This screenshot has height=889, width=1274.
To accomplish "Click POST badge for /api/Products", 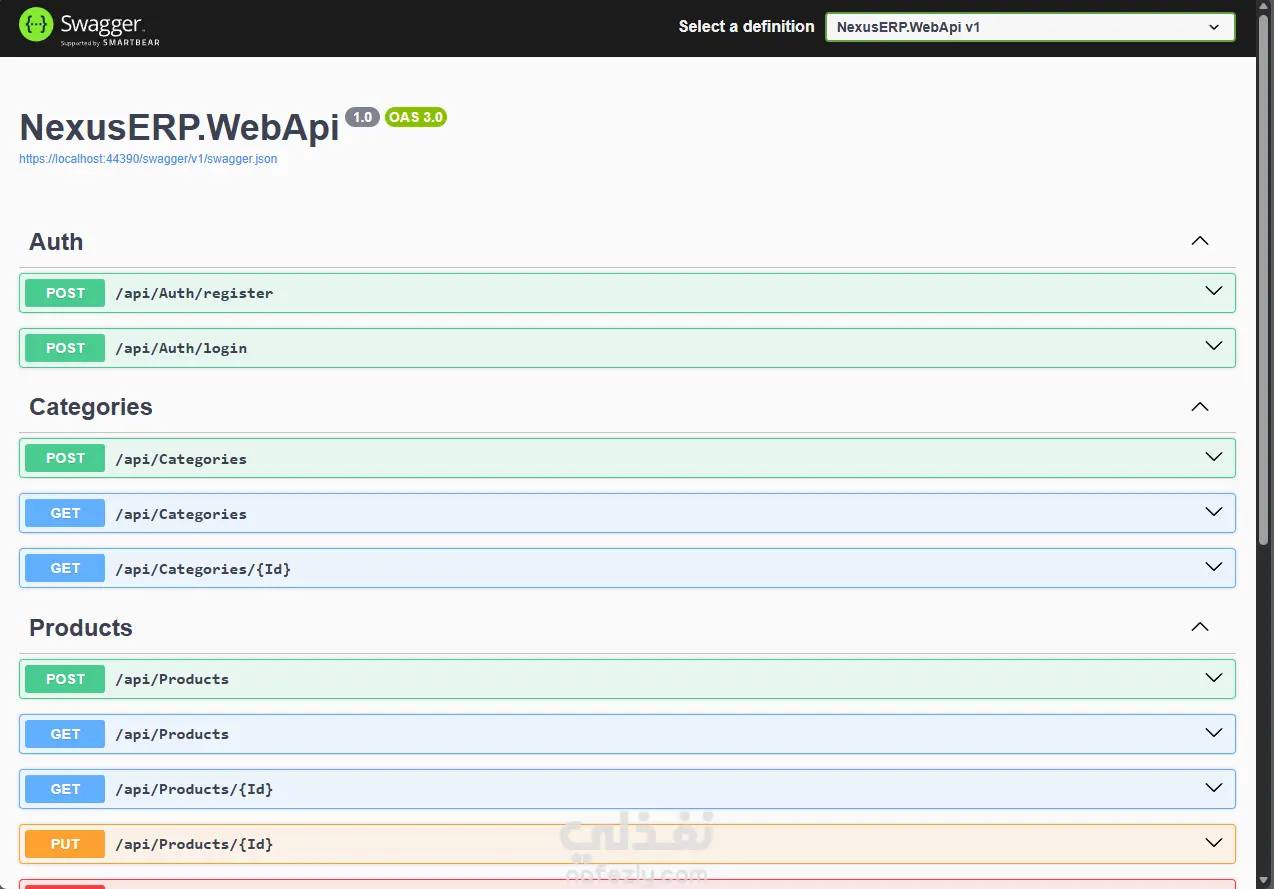I will tap(65, 679).
